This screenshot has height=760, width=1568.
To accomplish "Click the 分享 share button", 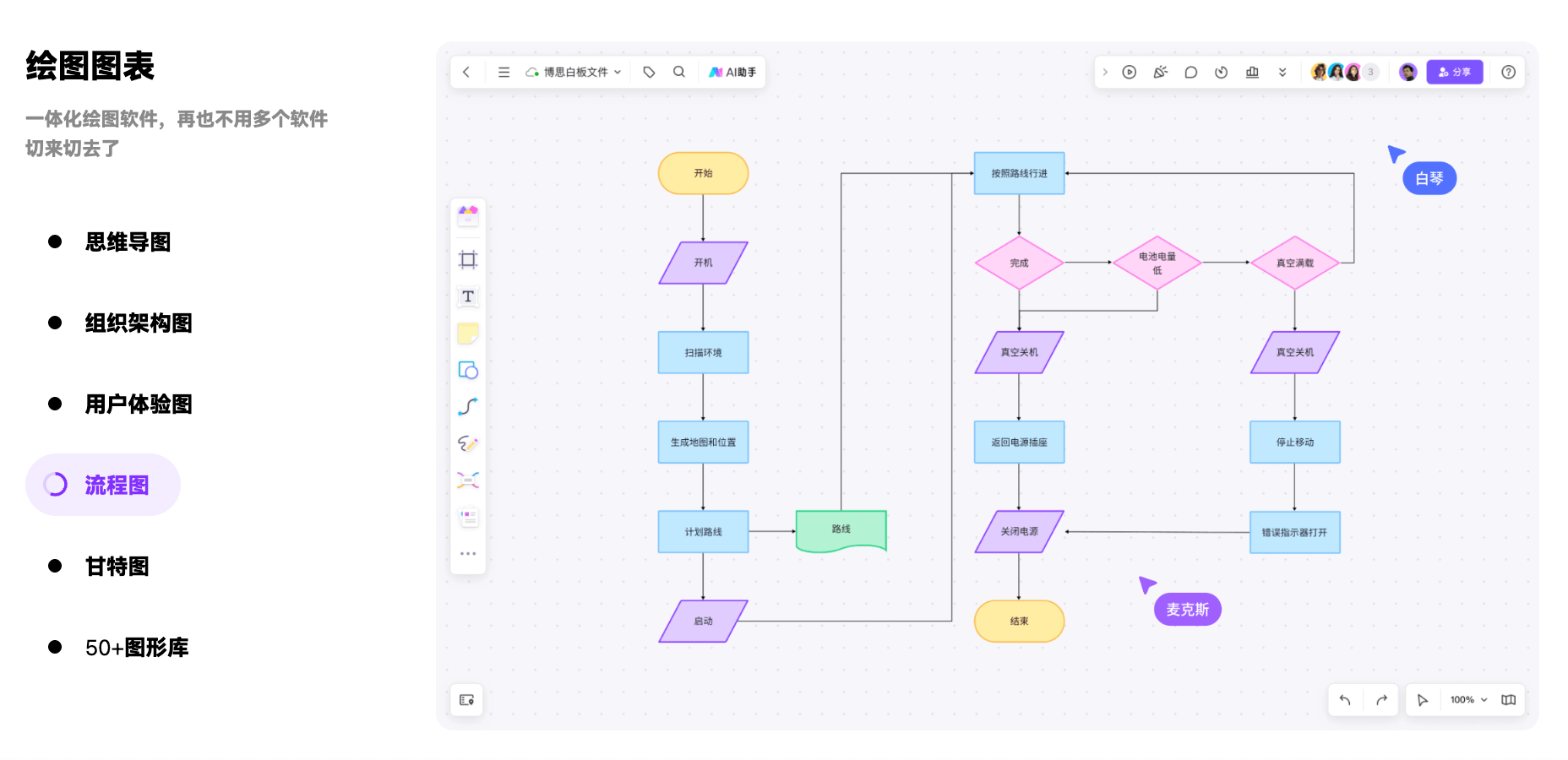I will point(1454,73).
